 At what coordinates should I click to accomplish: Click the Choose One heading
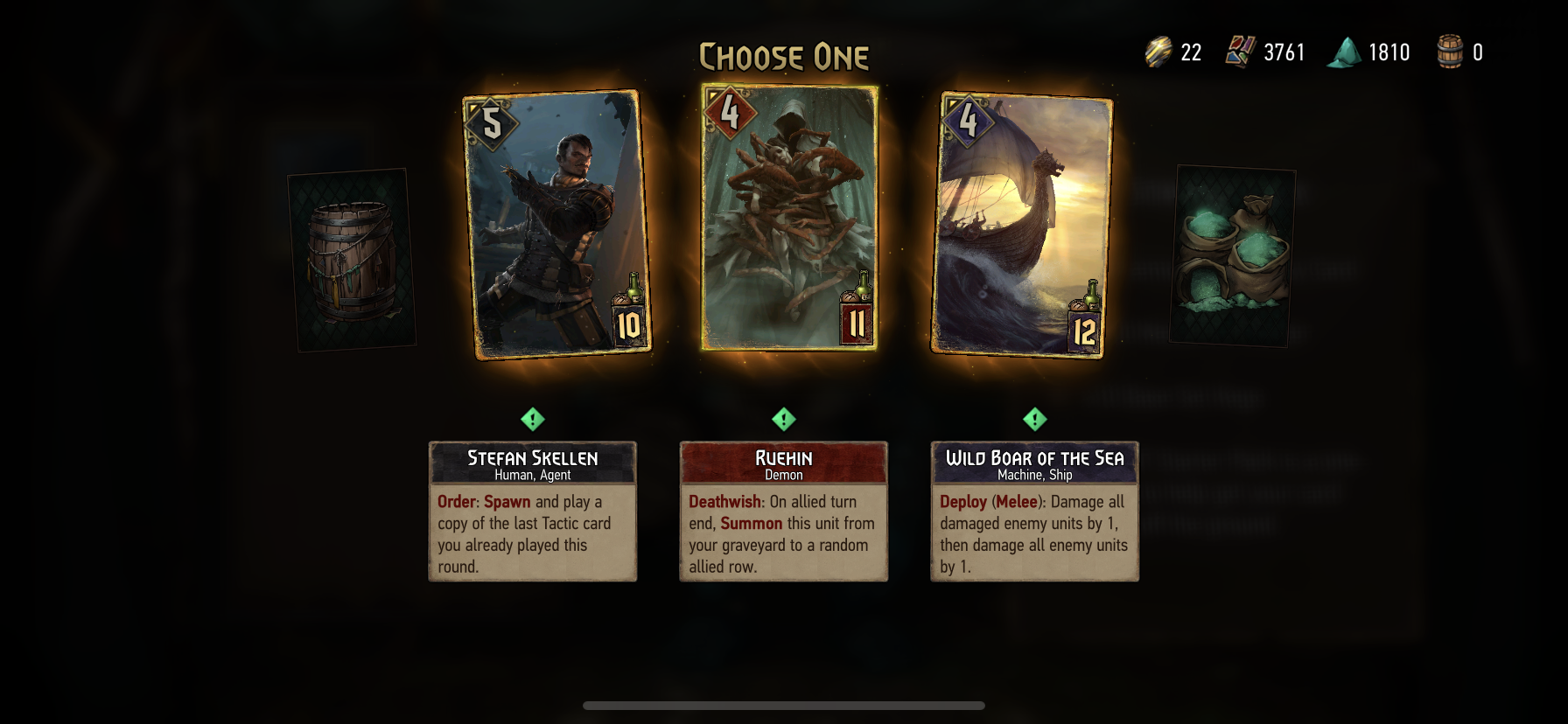784,58
